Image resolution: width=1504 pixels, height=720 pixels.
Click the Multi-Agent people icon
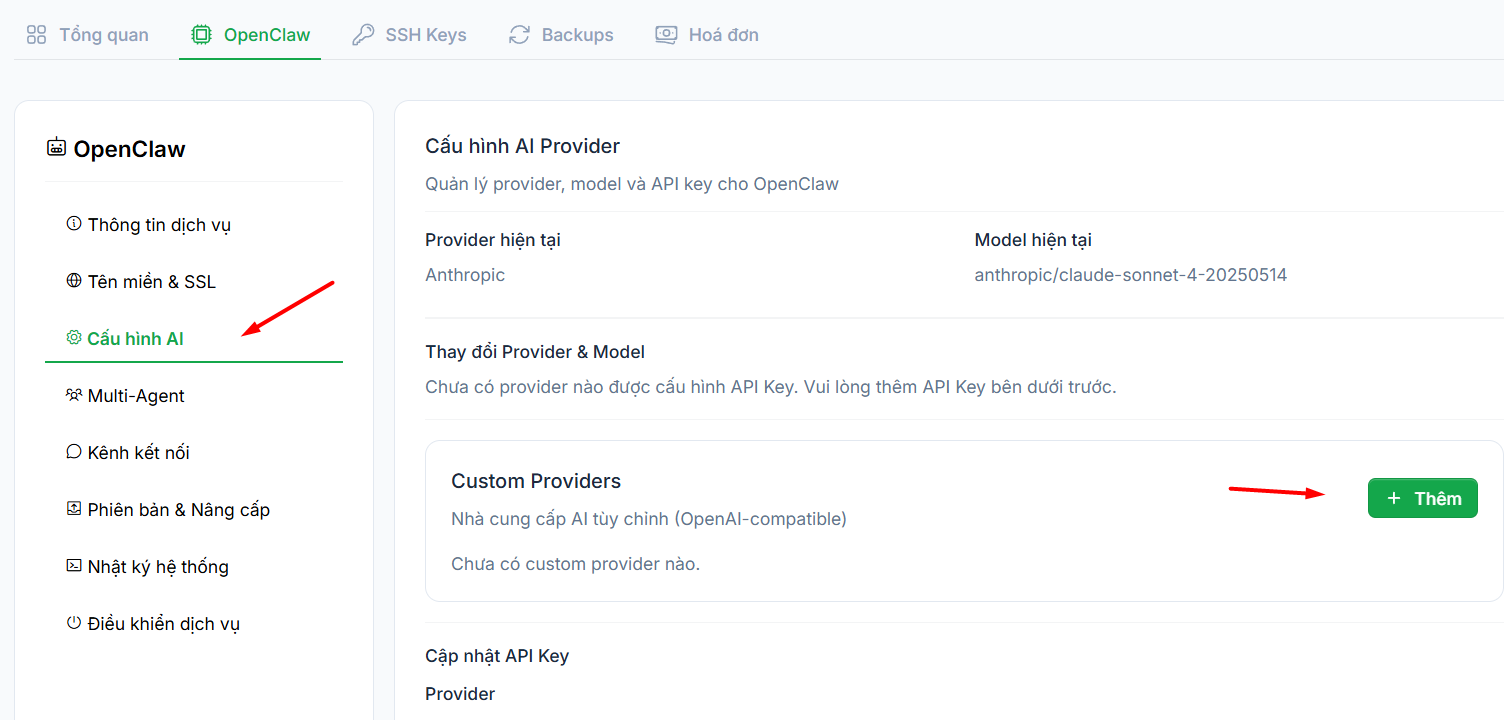74,395
